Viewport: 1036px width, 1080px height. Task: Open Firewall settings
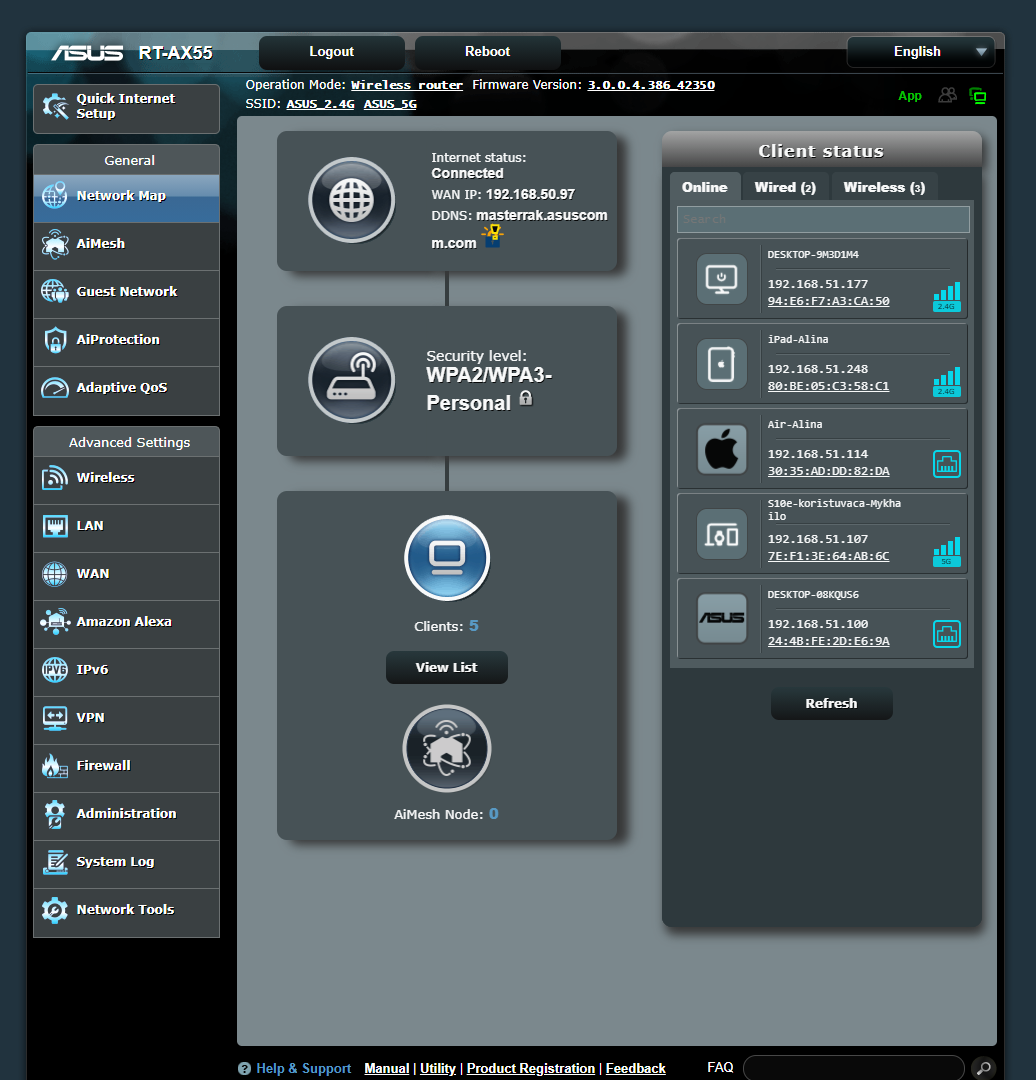pos(126,768)
